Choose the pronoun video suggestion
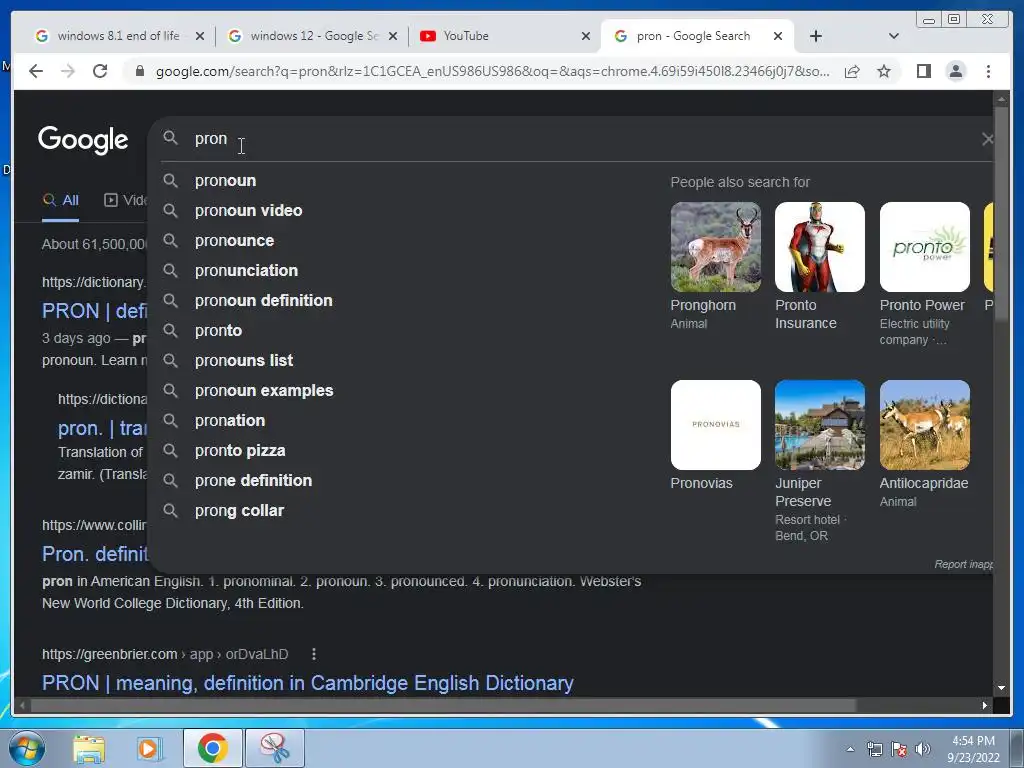The image size is (1024, 768). 248,210
